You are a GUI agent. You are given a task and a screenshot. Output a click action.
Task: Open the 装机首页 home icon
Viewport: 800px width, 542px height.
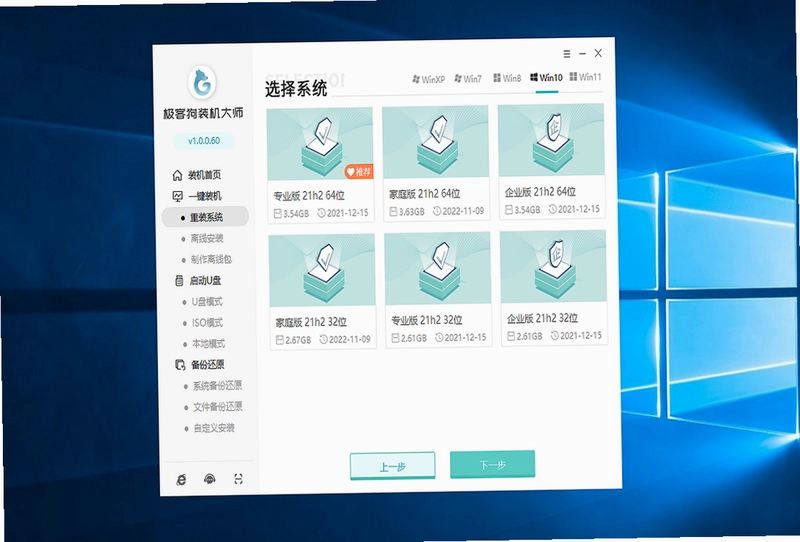[177, 176]
